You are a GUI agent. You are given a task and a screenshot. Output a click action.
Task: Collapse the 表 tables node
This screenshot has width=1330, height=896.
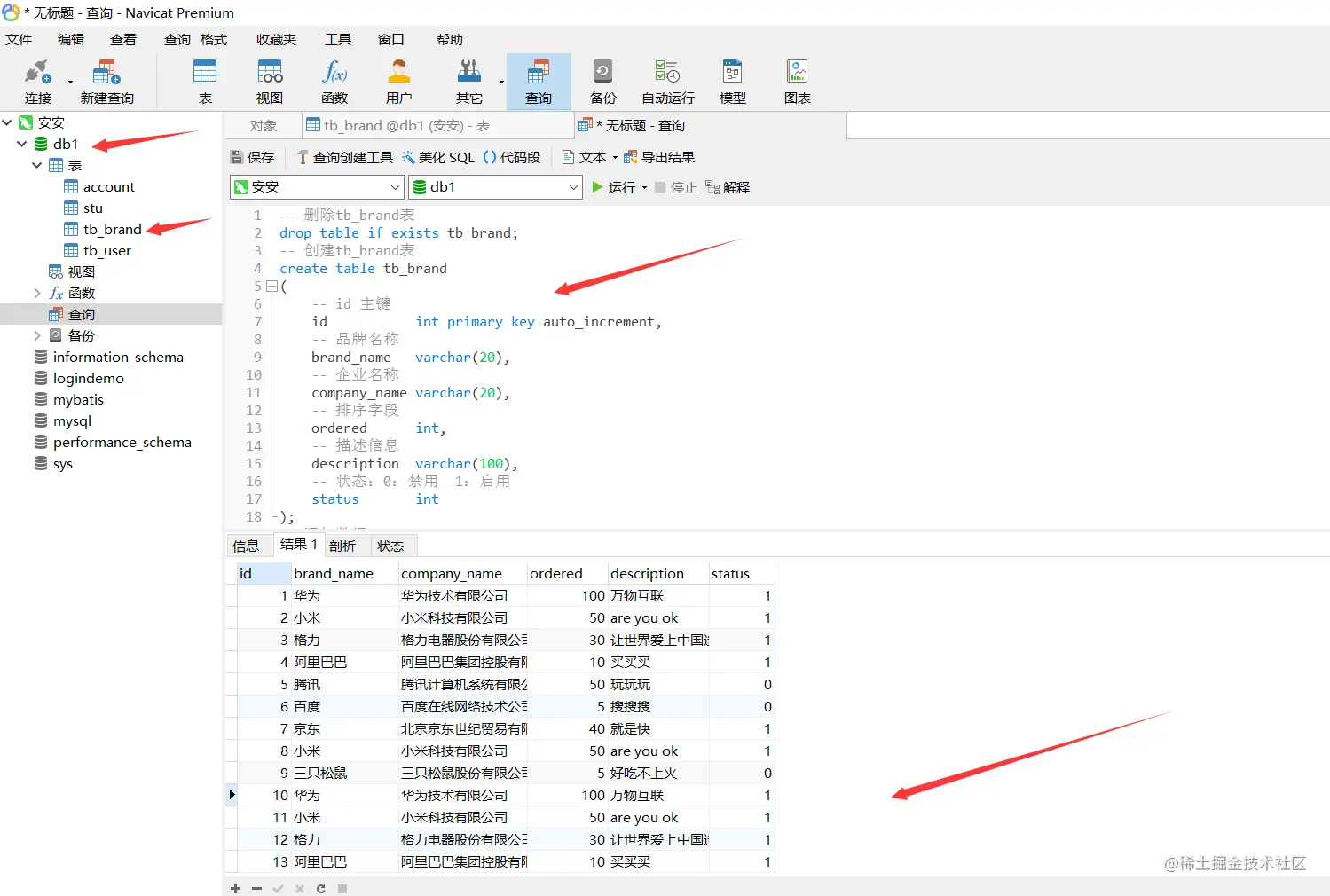pos(37,165)
